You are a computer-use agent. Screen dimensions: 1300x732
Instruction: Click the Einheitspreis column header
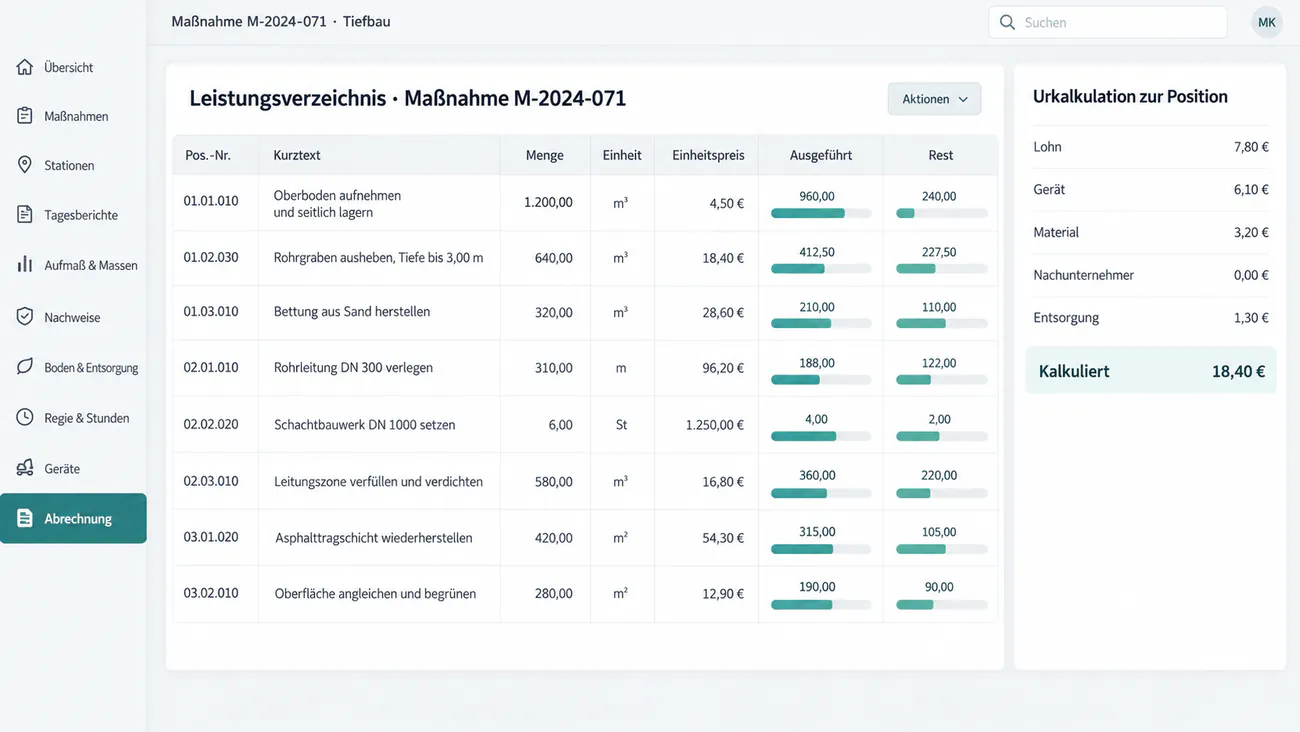[708, 155]
